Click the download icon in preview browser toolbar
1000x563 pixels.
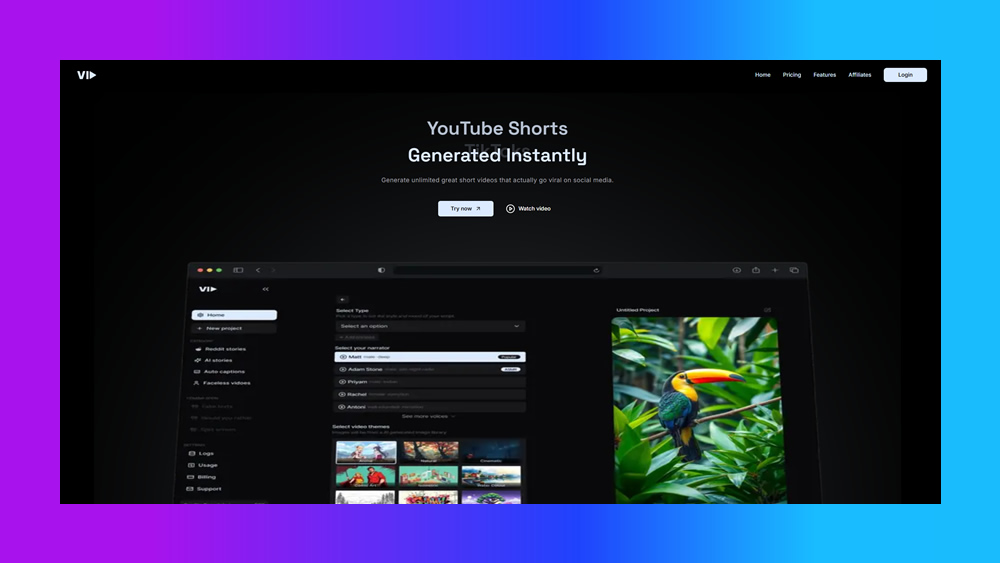click(x=737, y=270)
